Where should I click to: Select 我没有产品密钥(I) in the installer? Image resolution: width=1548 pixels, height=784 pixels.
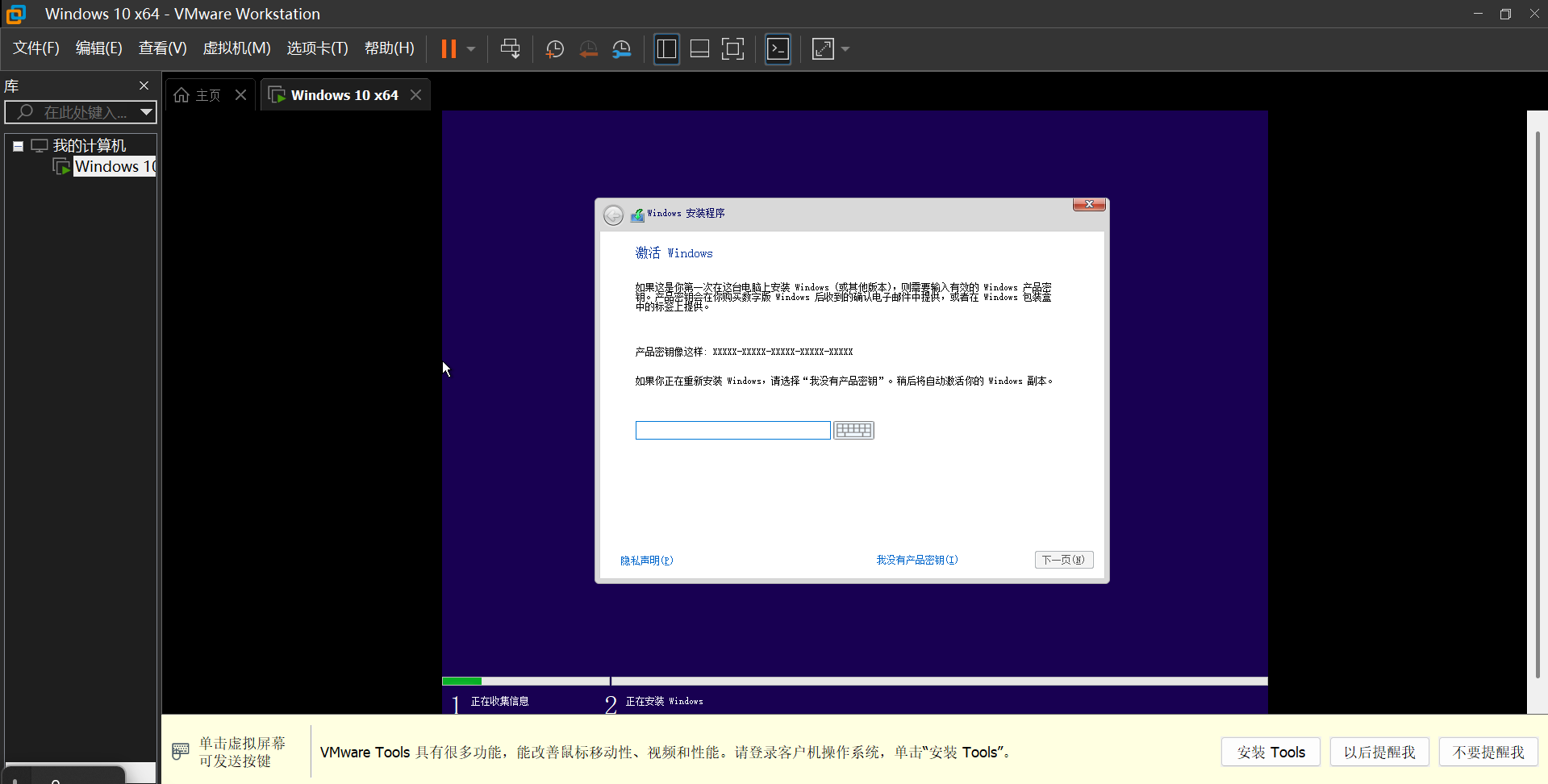[916, 559]
